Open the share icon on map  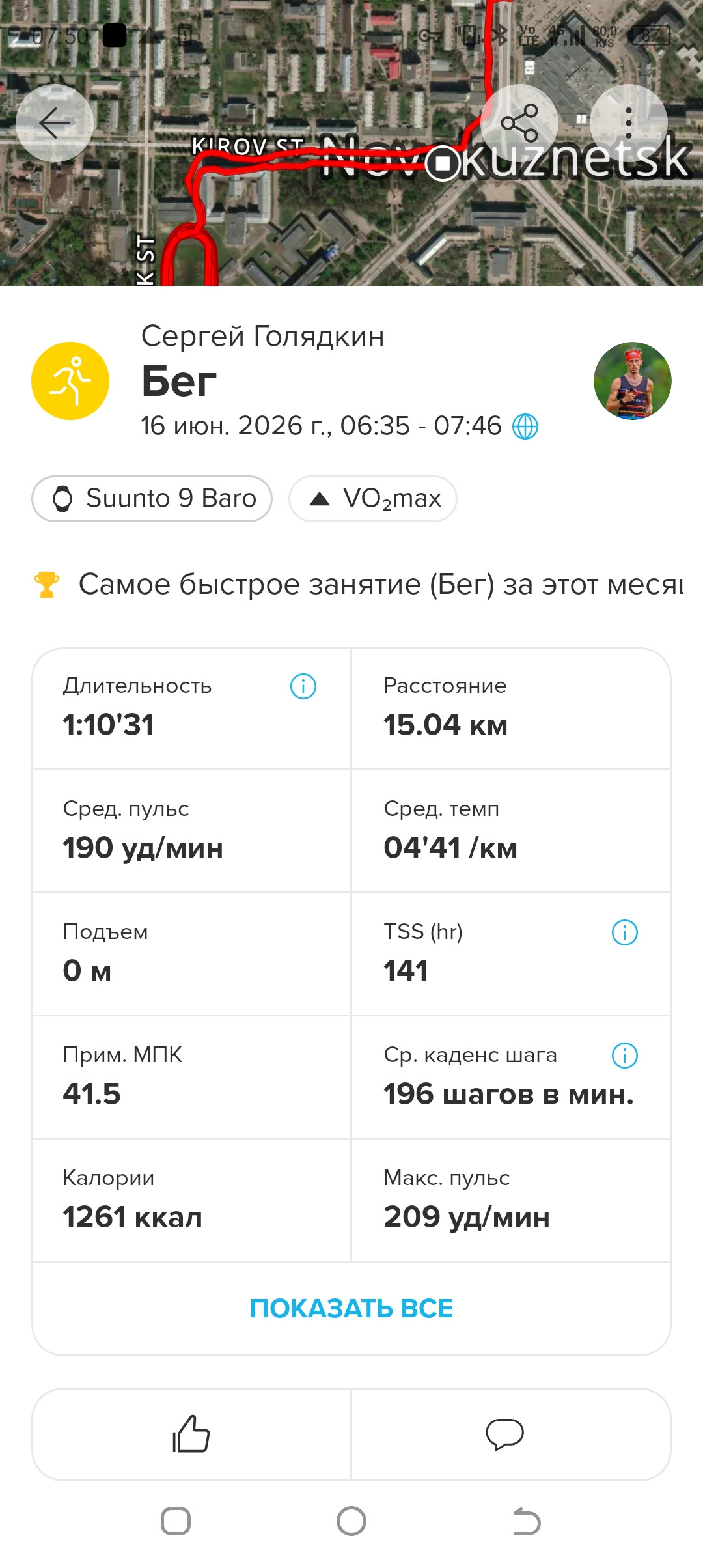519,123
